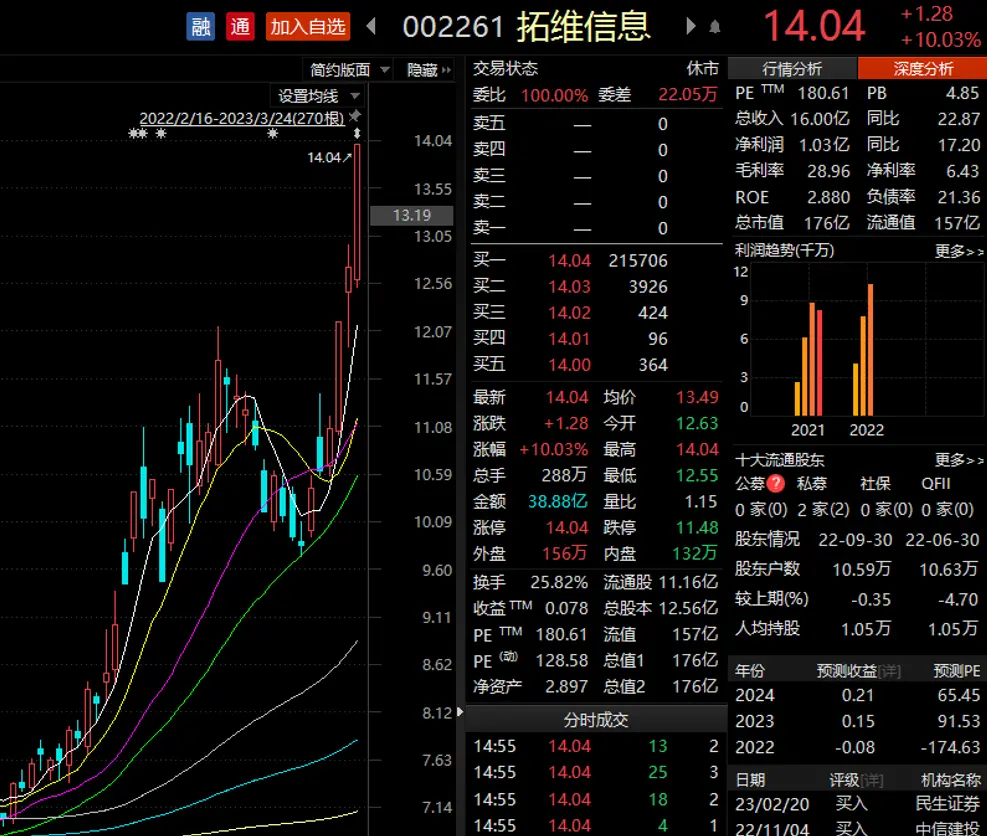The height and width of the screenshot is (836, 987).
Task: Open the [详] link next to 评级
Action: coord(872,781)
